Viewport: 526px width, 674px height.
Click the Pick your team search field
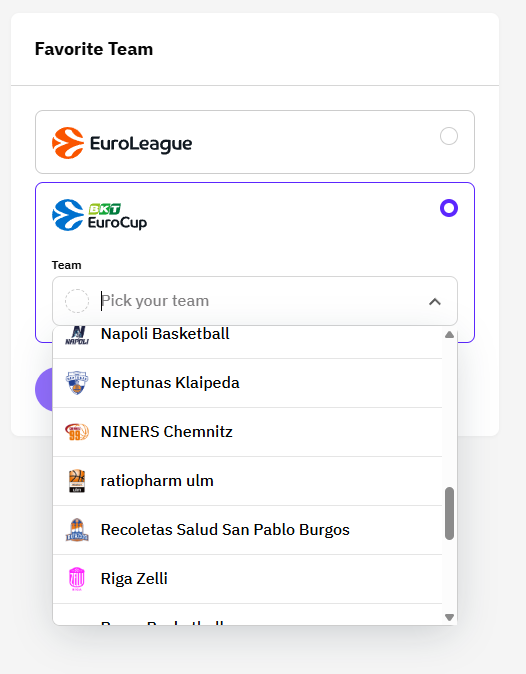click(255, 301)
